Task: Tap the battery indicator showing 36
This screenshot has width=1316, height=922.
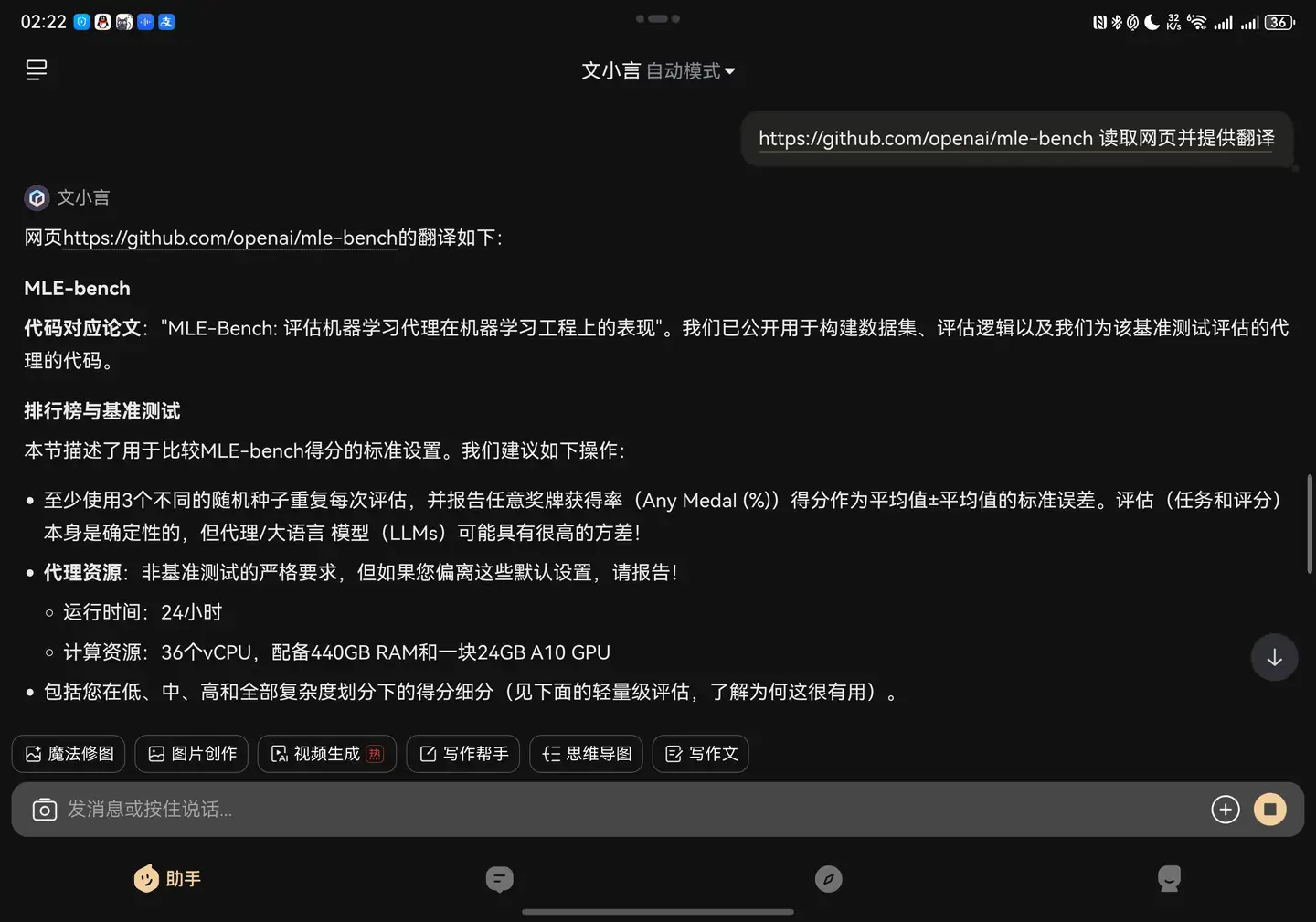Action: click(x=1279, y=22)
